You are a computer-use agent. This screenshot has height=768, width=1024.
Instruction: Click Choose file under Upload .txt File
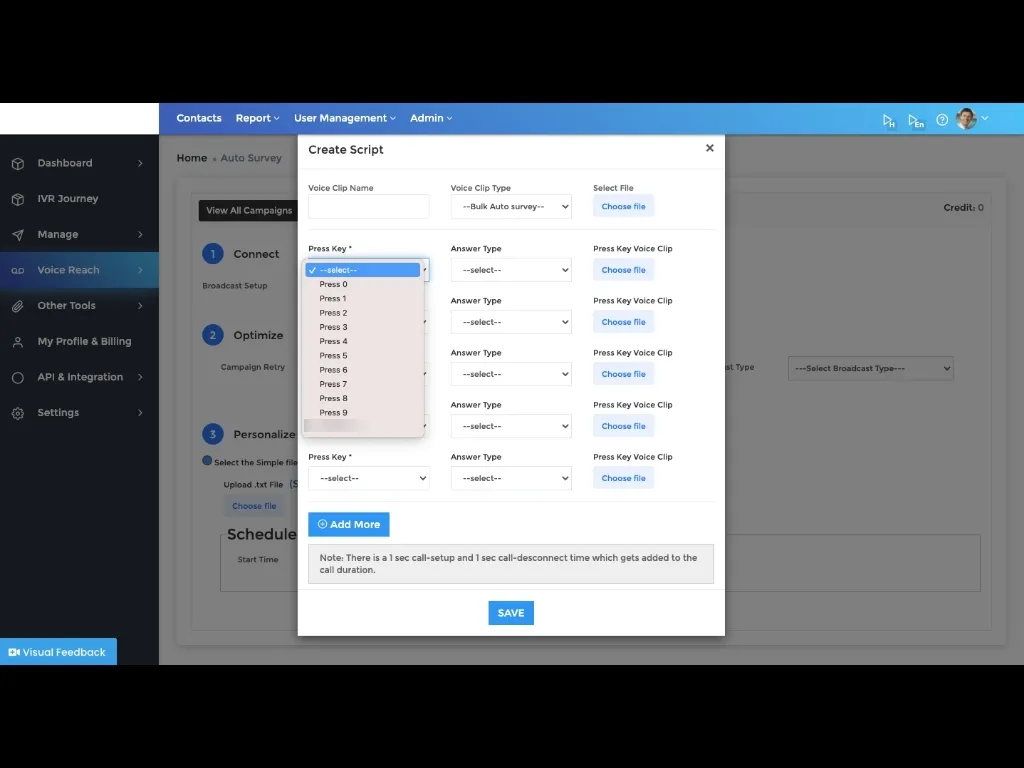pos(254,506)
